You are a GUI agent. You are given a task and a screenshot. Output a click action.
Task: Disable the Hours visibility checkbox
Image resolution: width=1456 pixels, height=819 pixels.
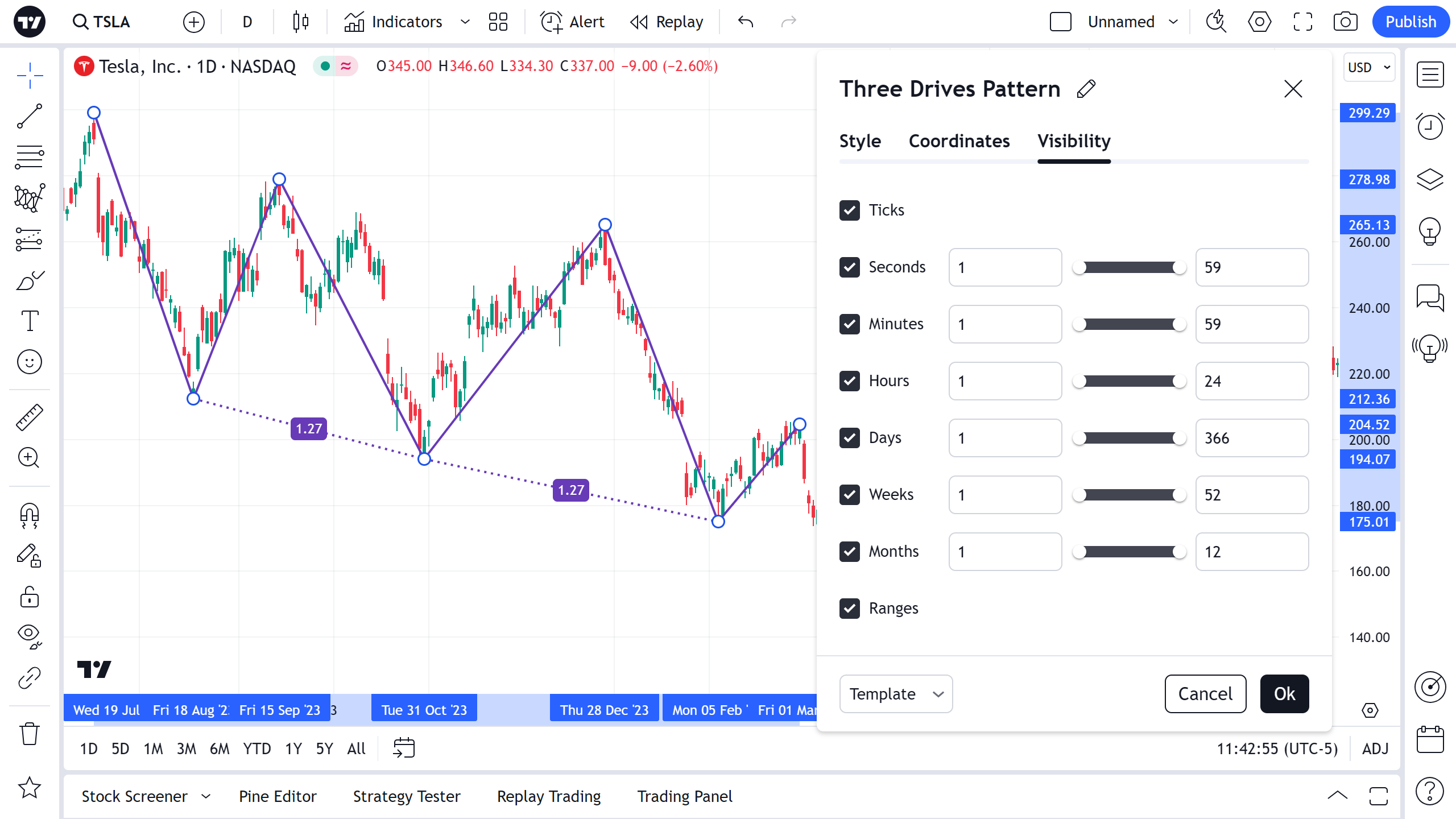[x=850, y=381]
